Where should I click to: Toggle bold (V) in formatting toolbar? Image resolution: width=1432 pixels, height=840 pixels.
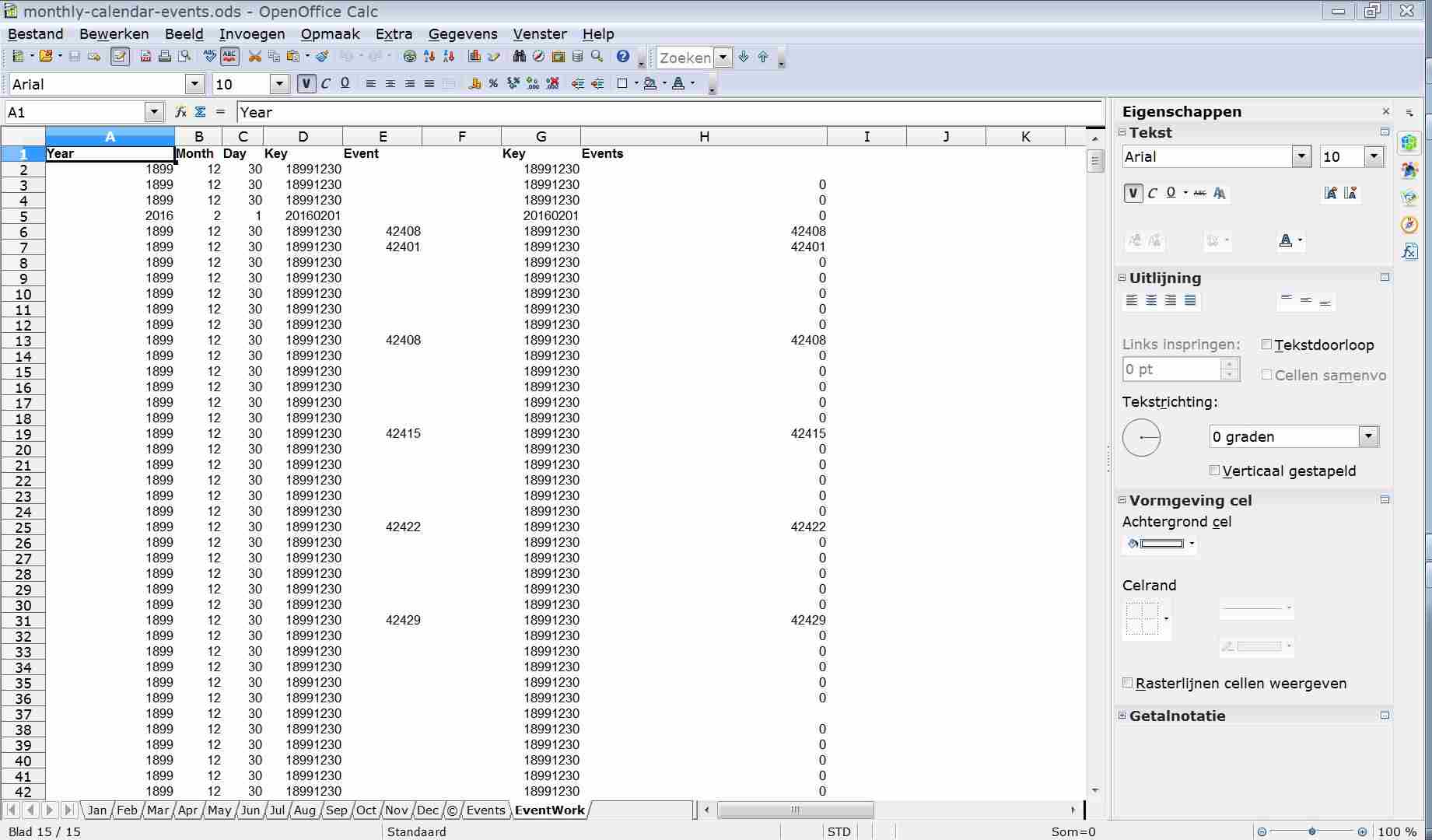(x=306, y=84)
